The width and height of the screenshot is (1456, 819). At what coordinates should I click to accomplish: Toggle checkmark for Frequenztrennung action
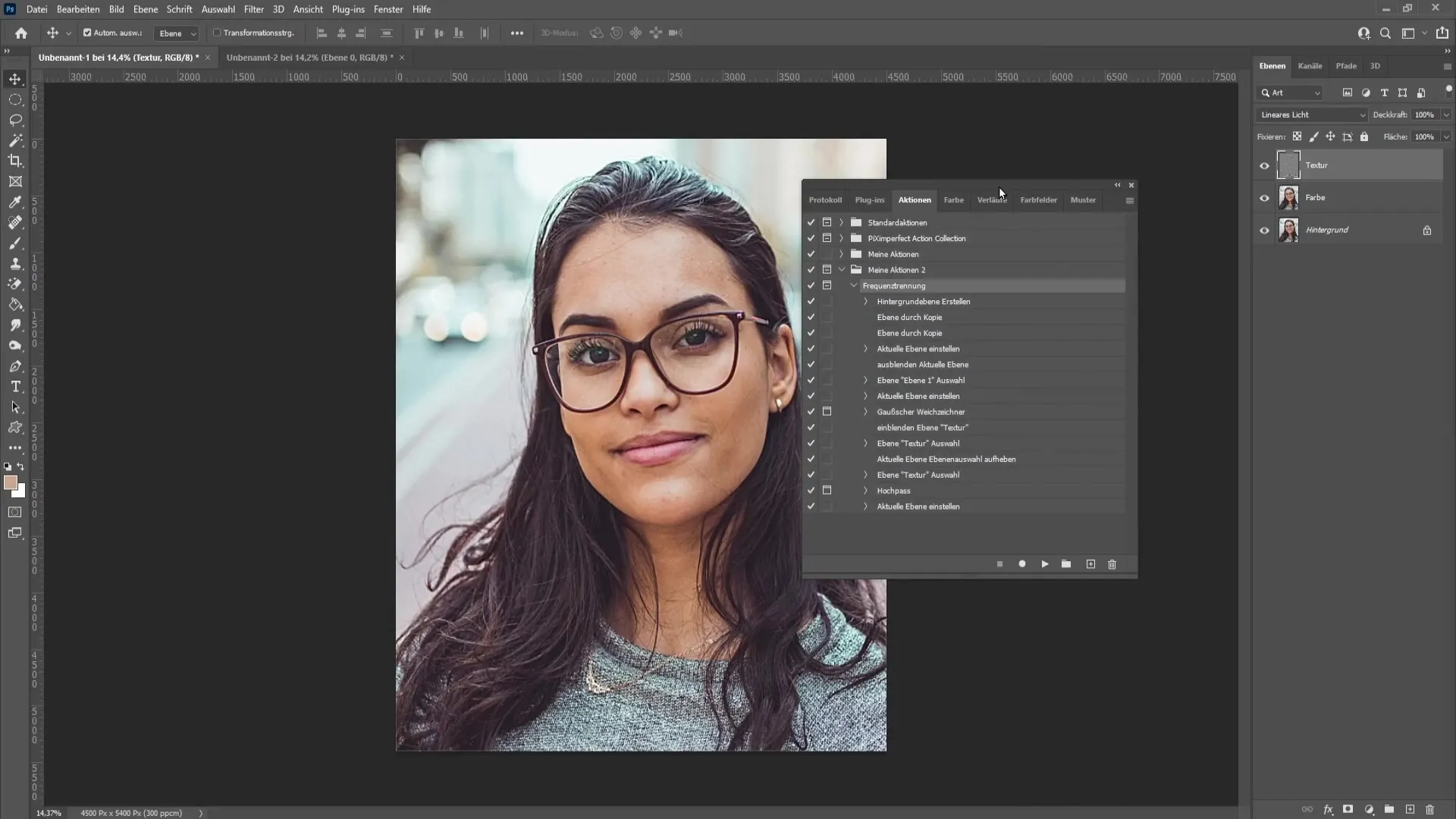pyautogui.click(x=811, y=286)
